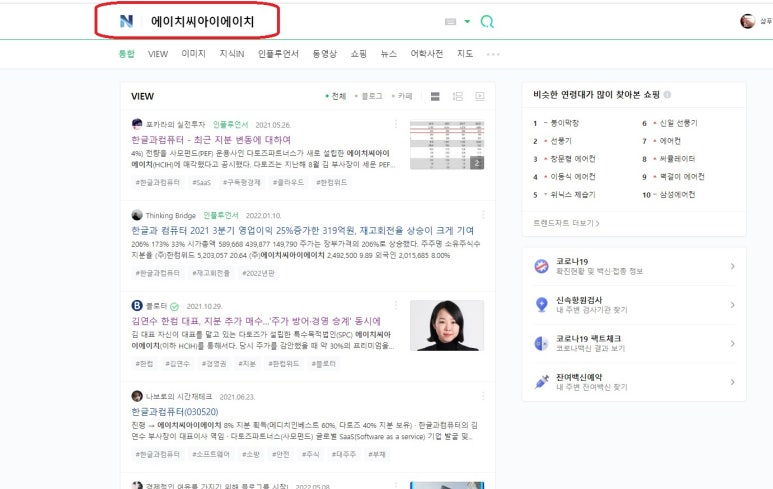The width and height of the screenshot is (773, 489).
Task: Open the 지도 tab
Action: [x=464, y=54]
